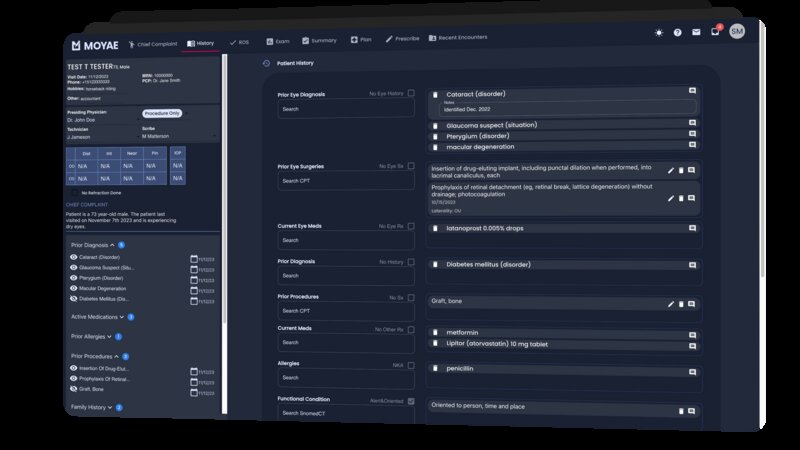Viewport: 800px width, 450px height.
Task: Open the Scribe M Matterson dropdown
Action: pyautogui.click(x=179, y=136)
